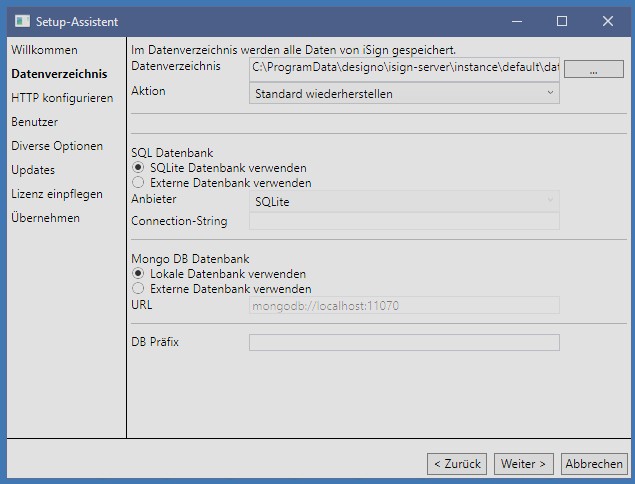Go to HTTP konfigurieren step
This screenshot has width=635, height=484.
(x=62, y=98)
